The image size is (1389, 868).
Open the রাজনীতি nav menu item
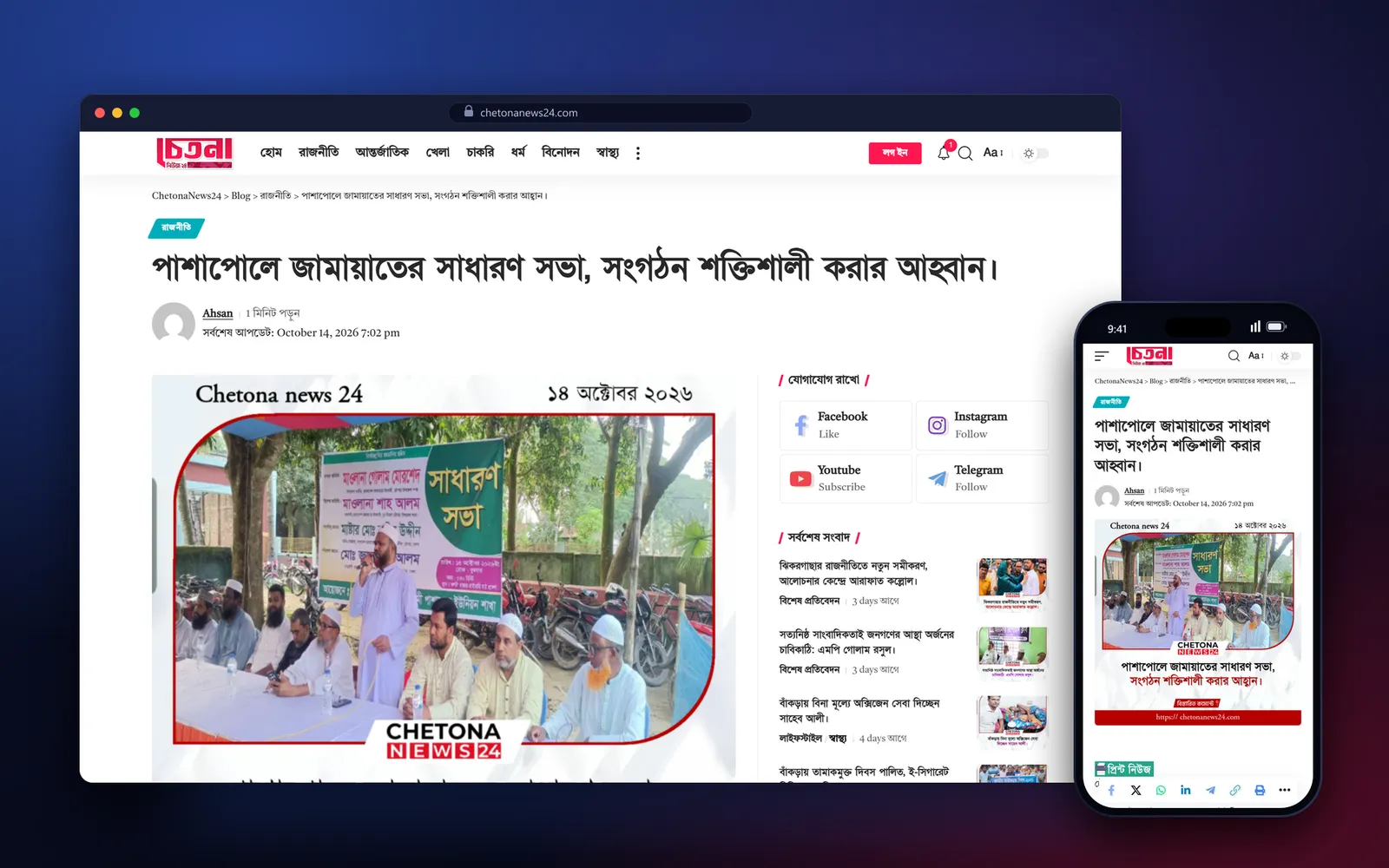point(319,152)
